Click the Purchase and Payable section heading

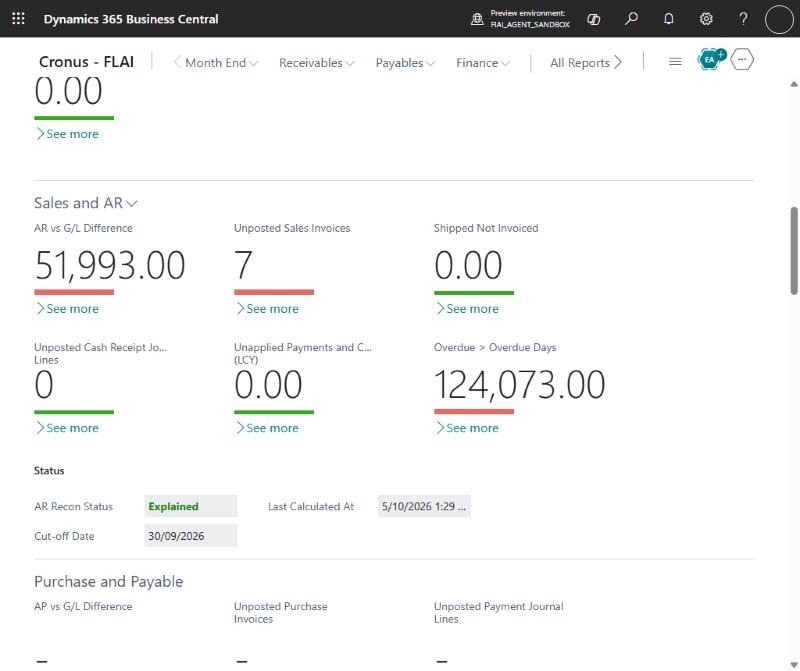(109, 582)
